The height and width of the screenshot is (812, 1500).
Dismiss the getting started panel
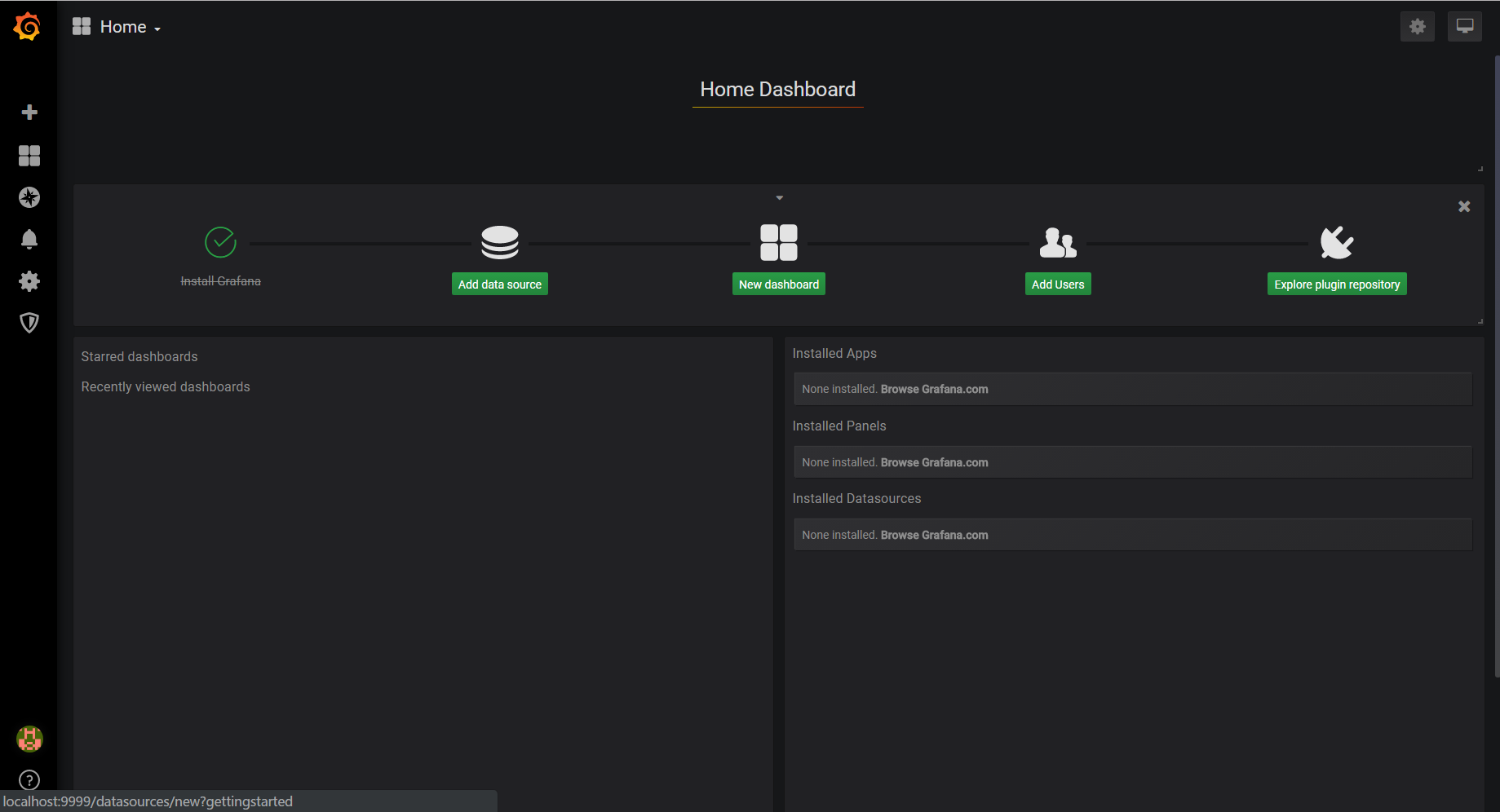1464,206
